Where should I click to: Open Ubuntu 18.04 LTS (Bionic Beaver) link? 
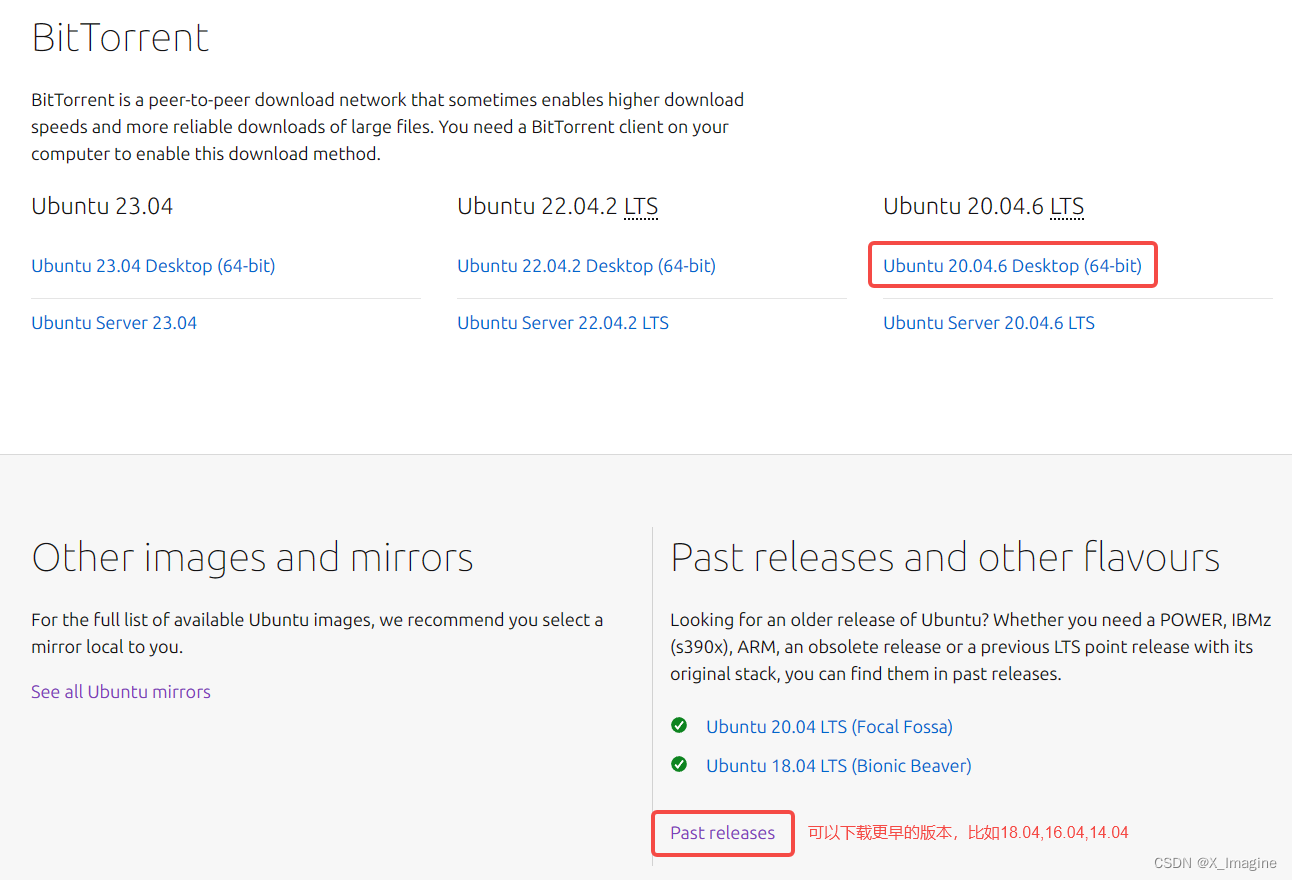coord(838,766)
